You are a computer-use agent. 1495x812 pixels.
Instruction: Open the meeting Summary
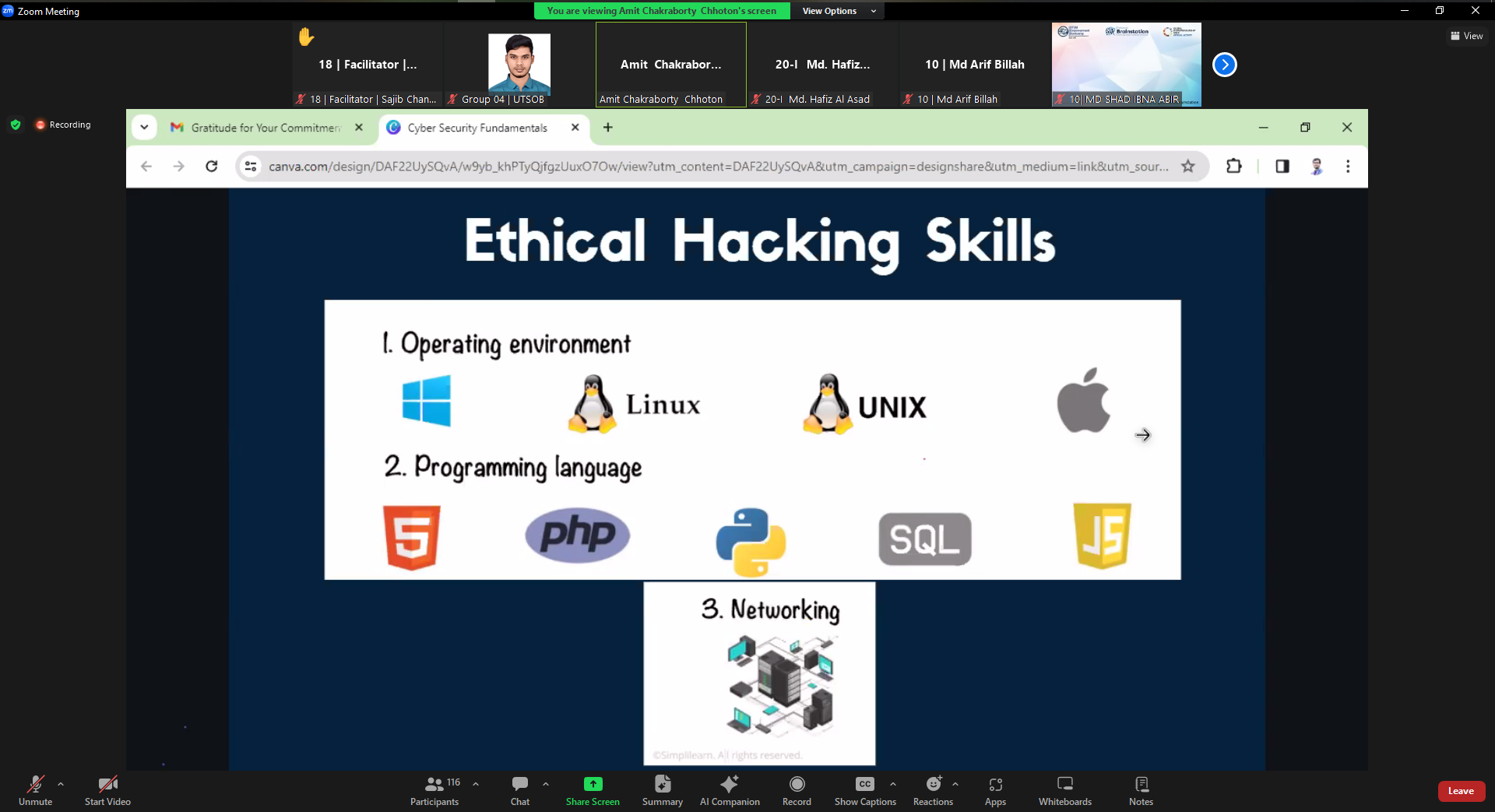click(662, 789)
